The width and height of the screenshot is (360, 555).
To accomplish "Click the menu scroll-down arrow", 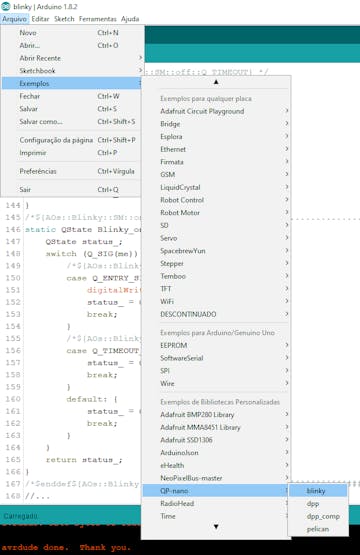I will [x=216, y=527].
